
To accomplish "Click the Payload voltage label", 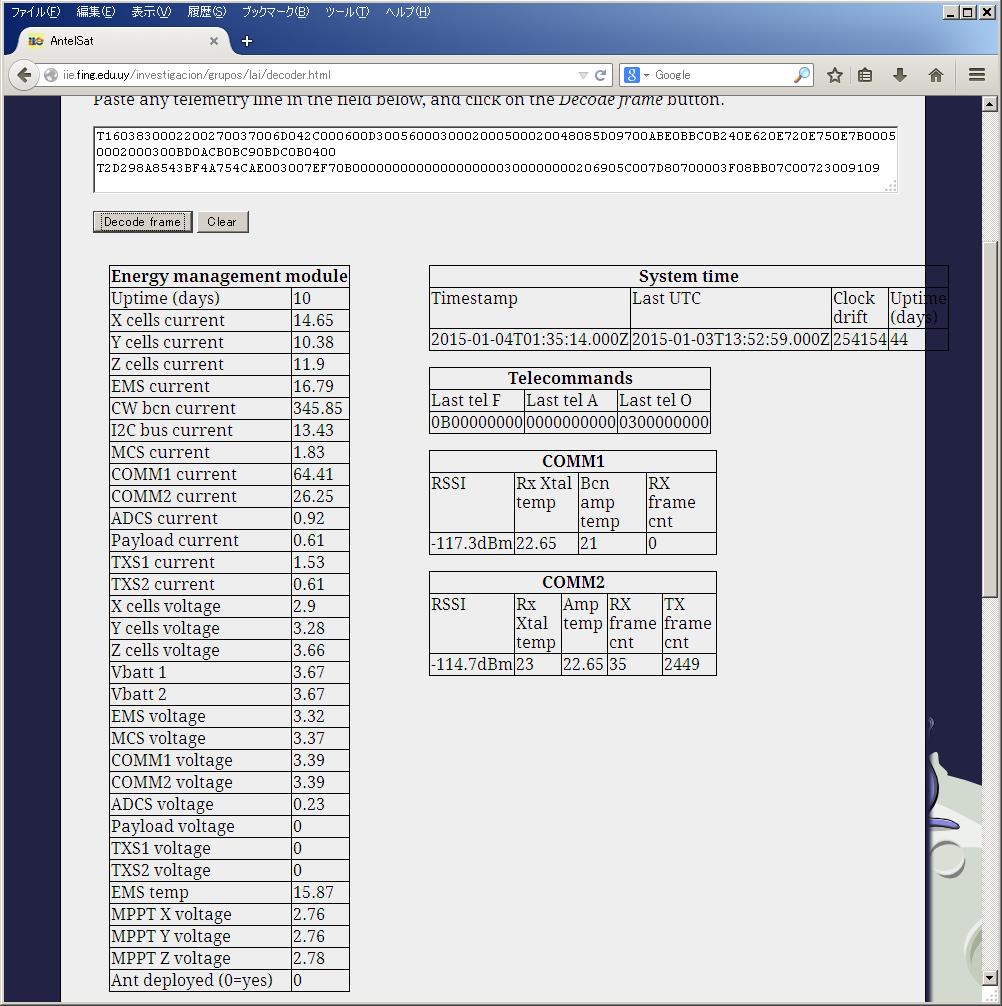I will tap(173, 826).
